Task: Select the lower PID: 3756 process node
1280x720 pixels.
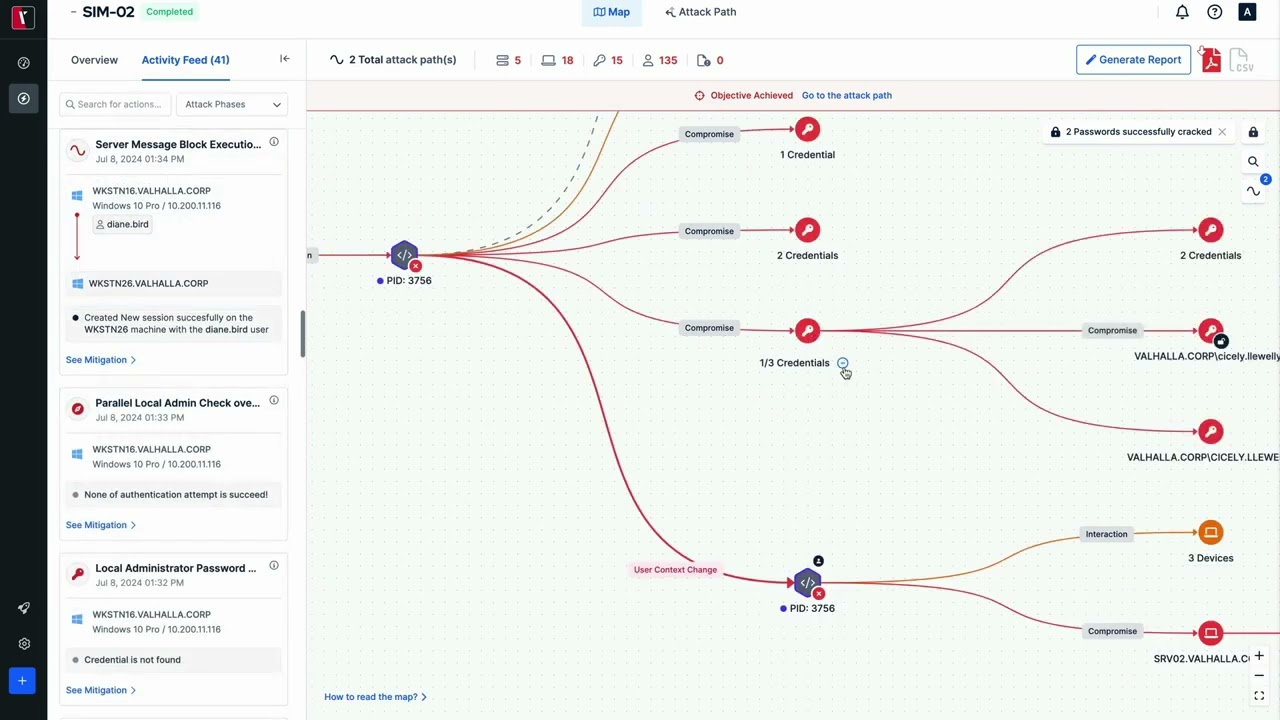Action: point(807,583)
